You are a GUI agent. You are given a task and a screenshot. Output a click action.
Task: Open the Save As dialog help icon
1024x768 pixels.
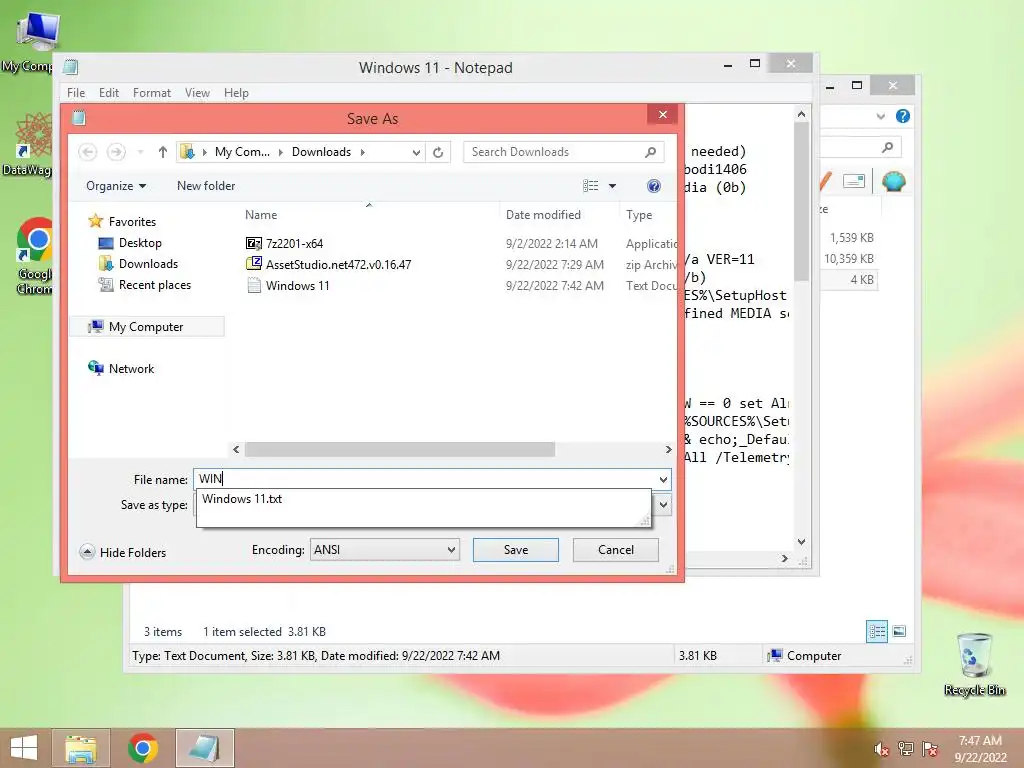[654, 186]
